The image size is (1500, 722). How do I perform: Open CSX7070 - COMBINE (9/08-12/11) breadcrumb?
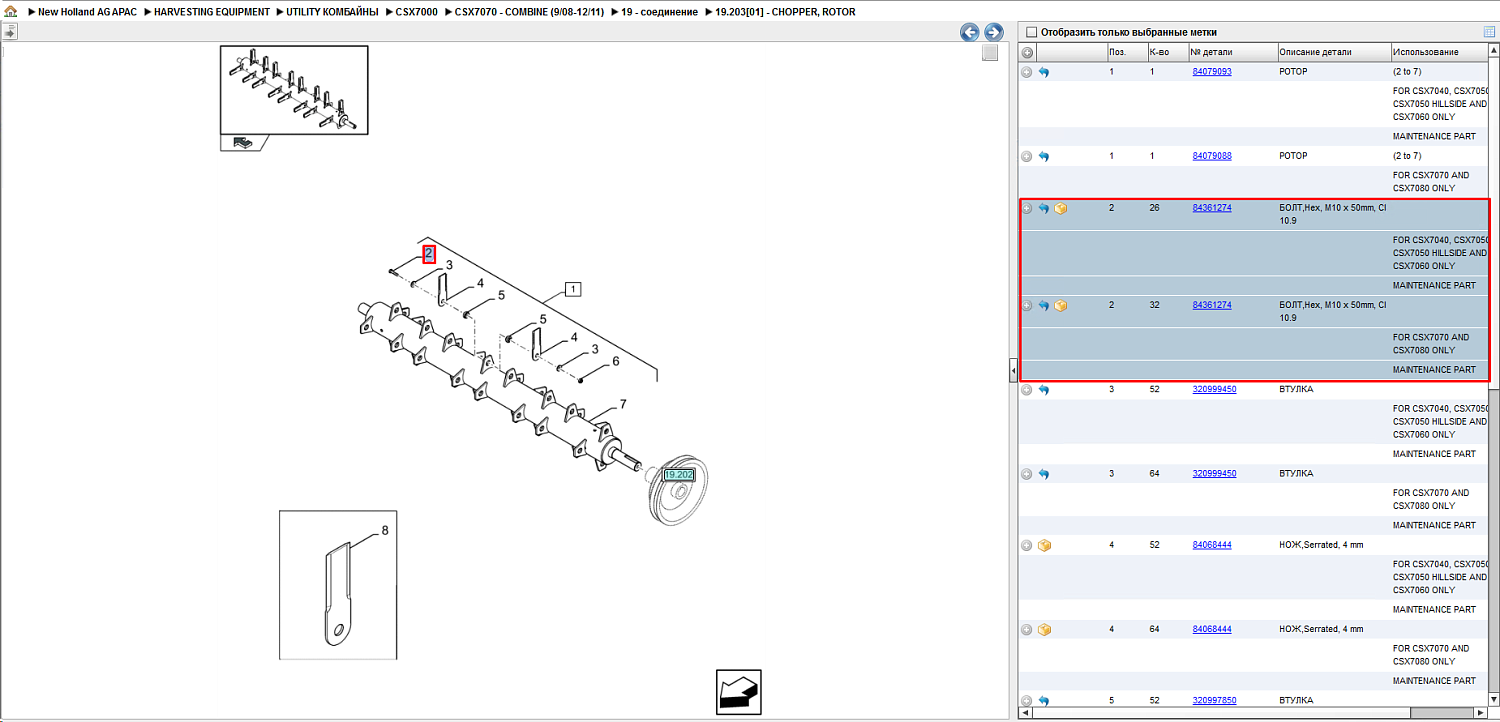529,12
